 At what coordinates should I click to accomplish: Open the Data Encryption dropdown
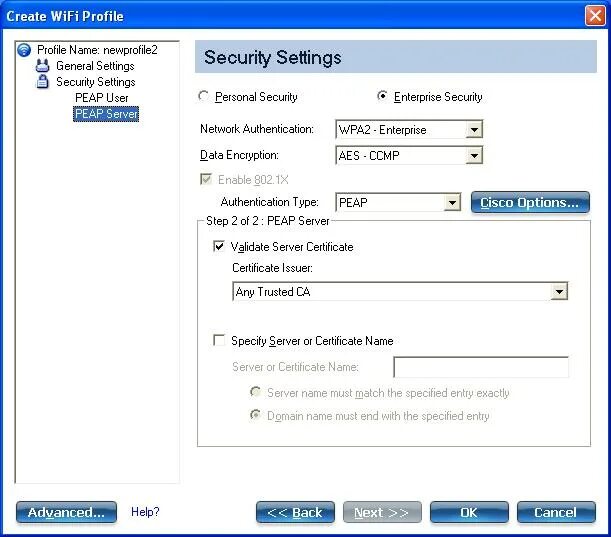tap(409, 155)
